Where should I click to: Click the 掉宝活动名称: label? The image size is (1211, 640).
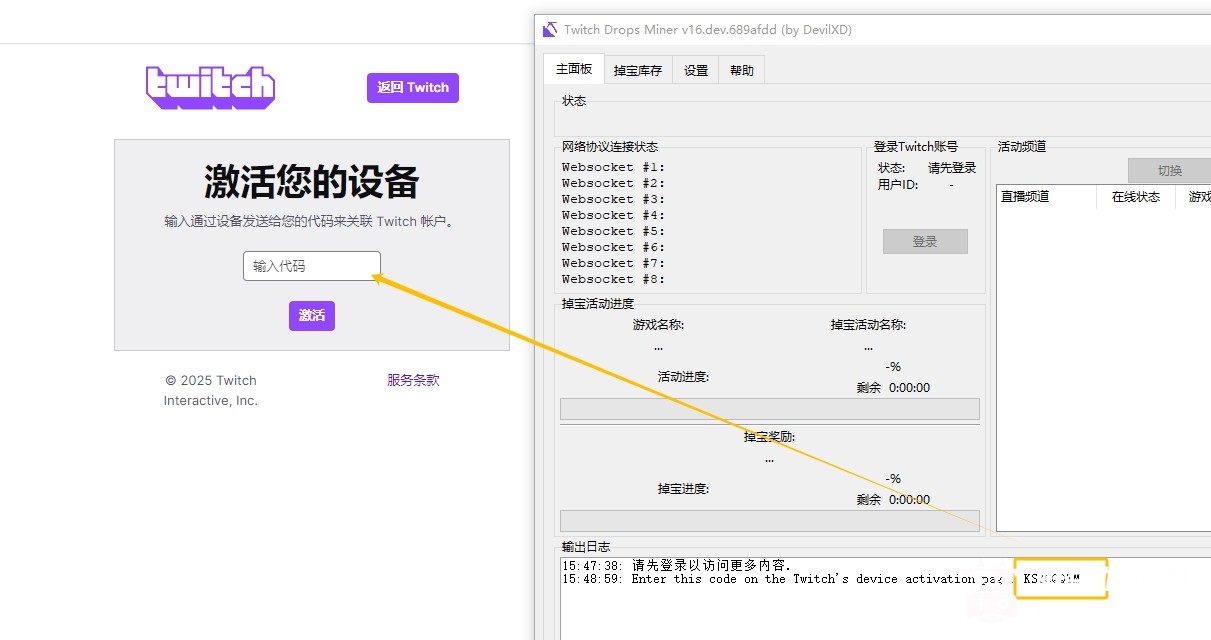click(868, 325)
